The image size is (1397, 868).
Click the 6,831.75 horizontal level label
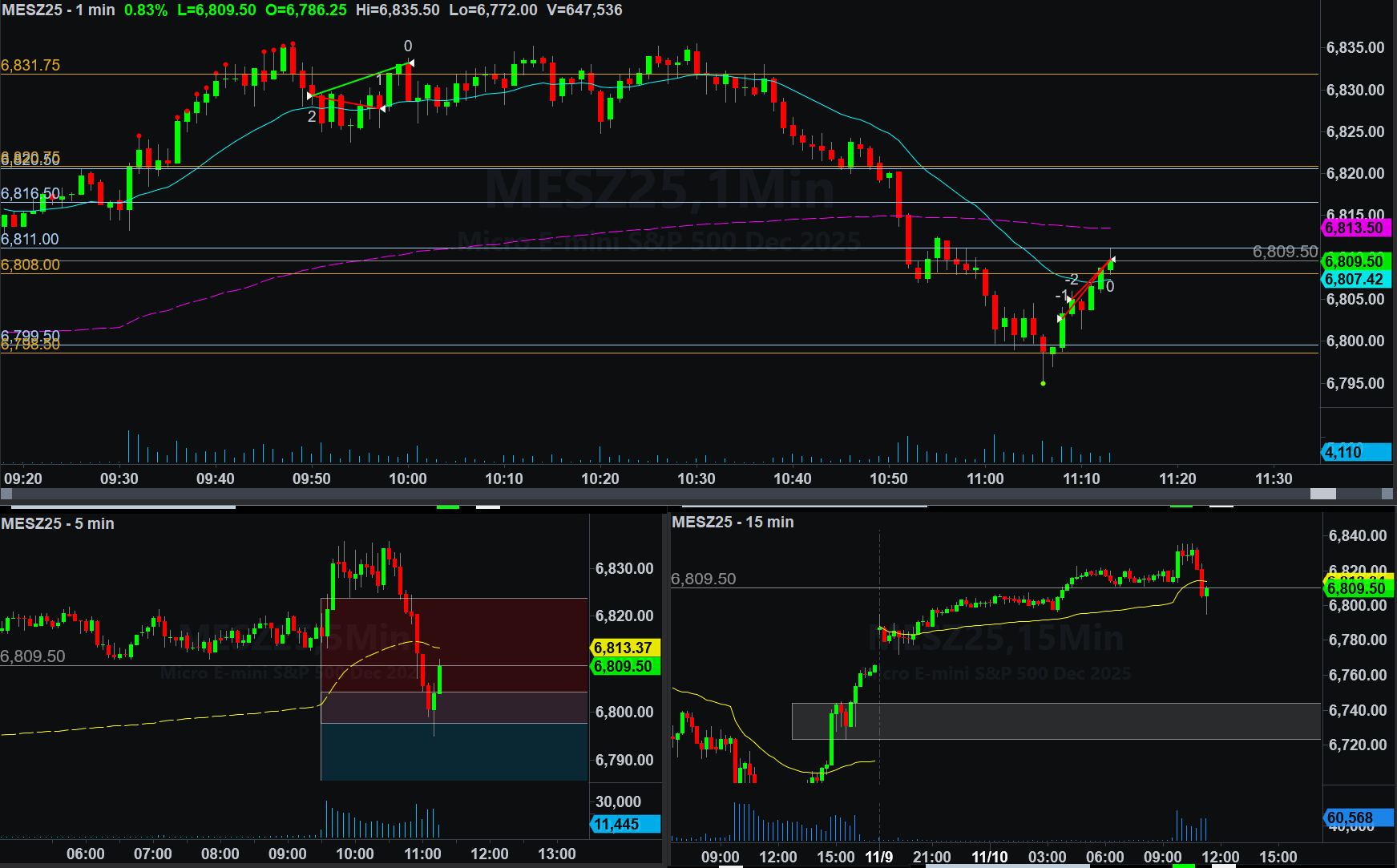30,66
